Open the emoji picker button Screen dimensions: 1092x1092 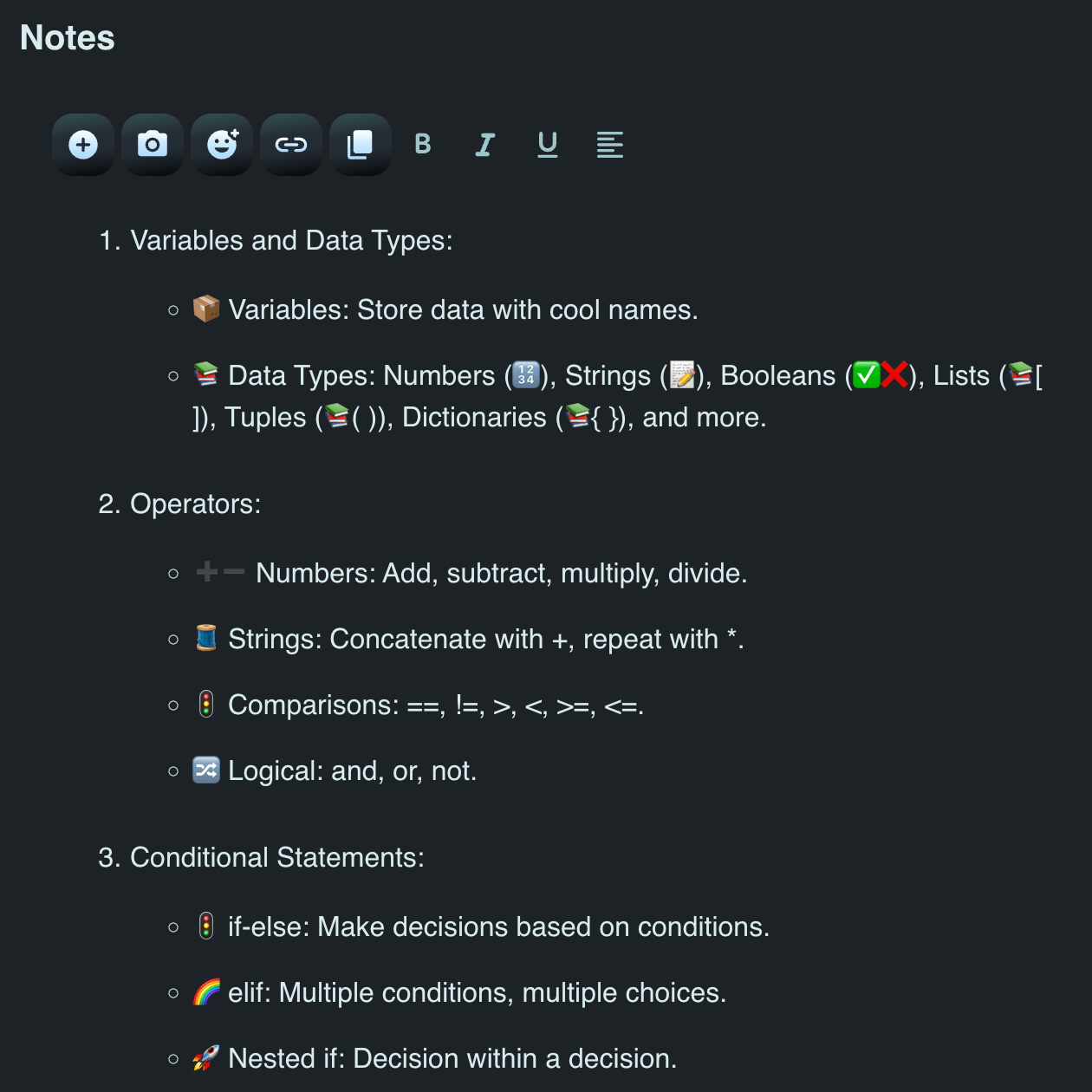222,145
